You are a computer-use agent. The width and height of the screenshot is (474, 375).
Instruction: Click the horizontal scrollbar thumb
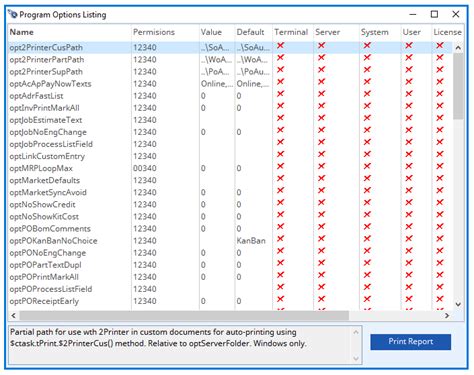184,315
